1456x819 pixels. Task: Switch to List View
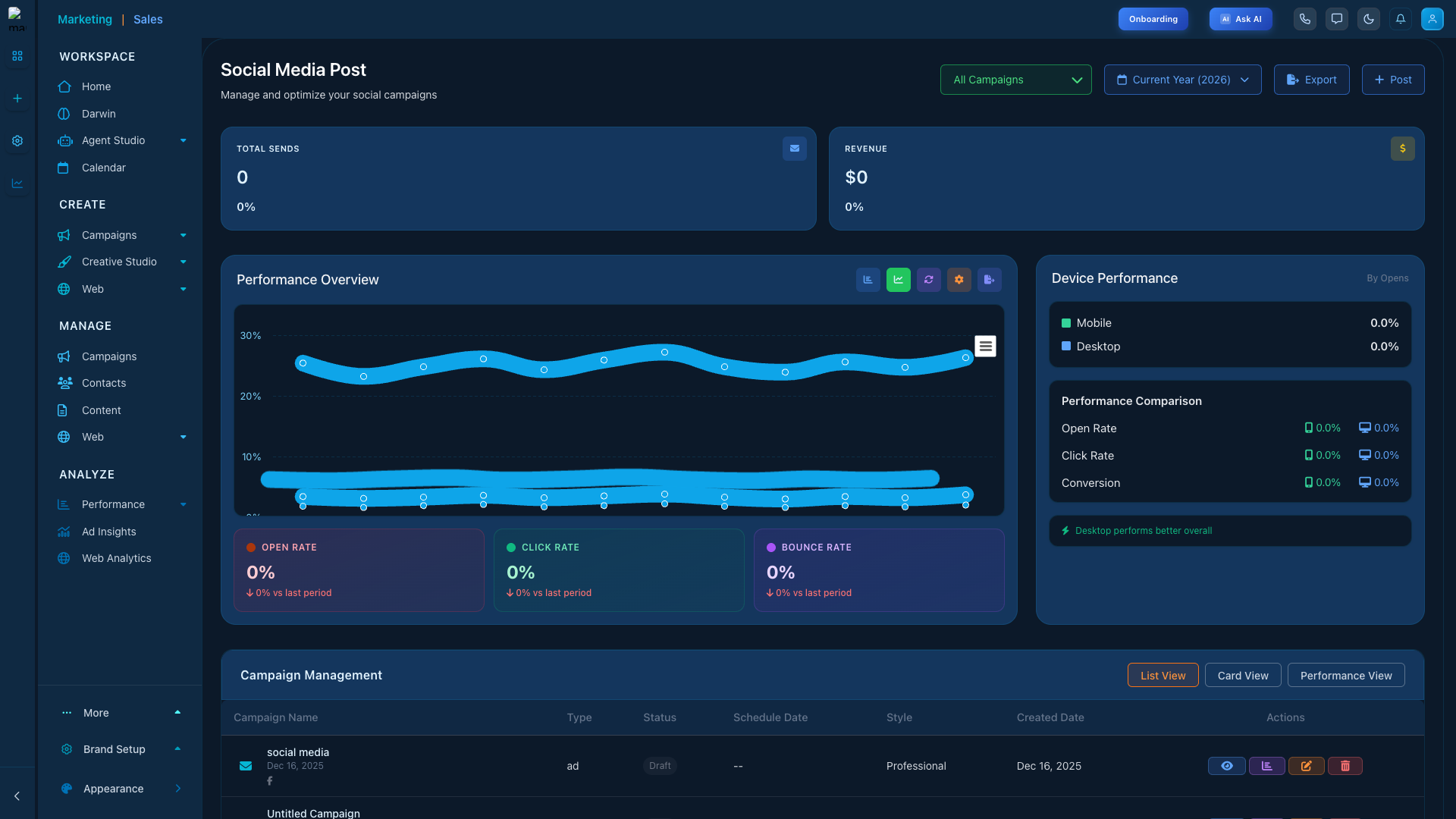coord(1163,676)
